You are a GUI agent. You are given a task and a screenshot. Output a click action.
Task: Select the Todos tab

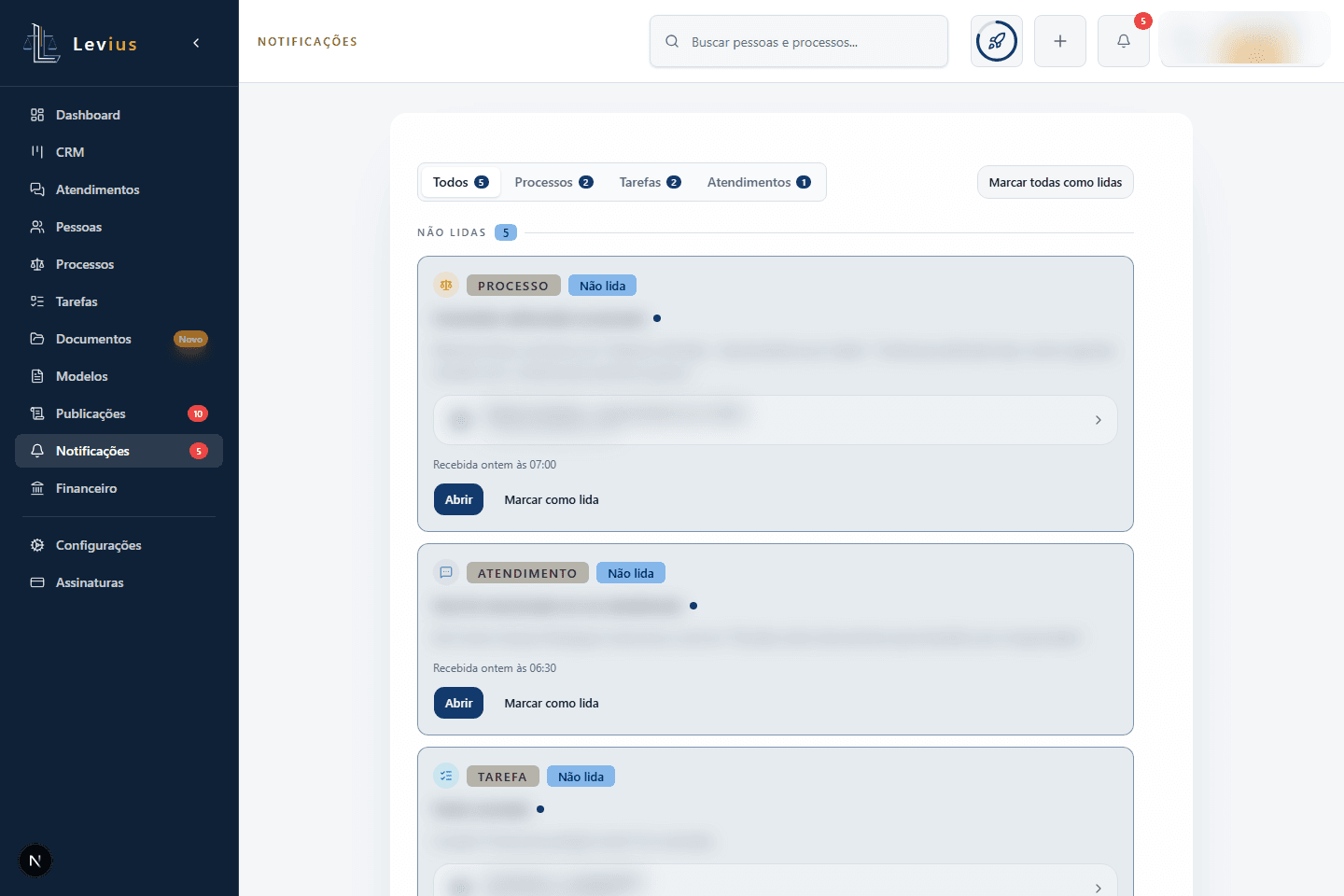(x=460, y=182)
